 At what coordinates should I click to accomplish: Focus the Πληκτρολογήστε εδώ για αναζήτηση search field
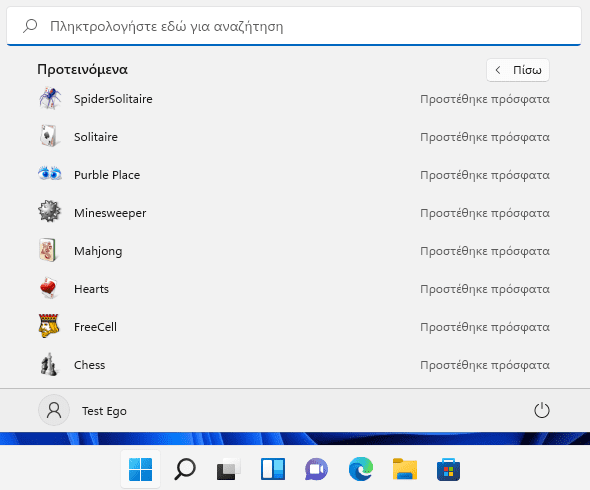pos(294,26)
